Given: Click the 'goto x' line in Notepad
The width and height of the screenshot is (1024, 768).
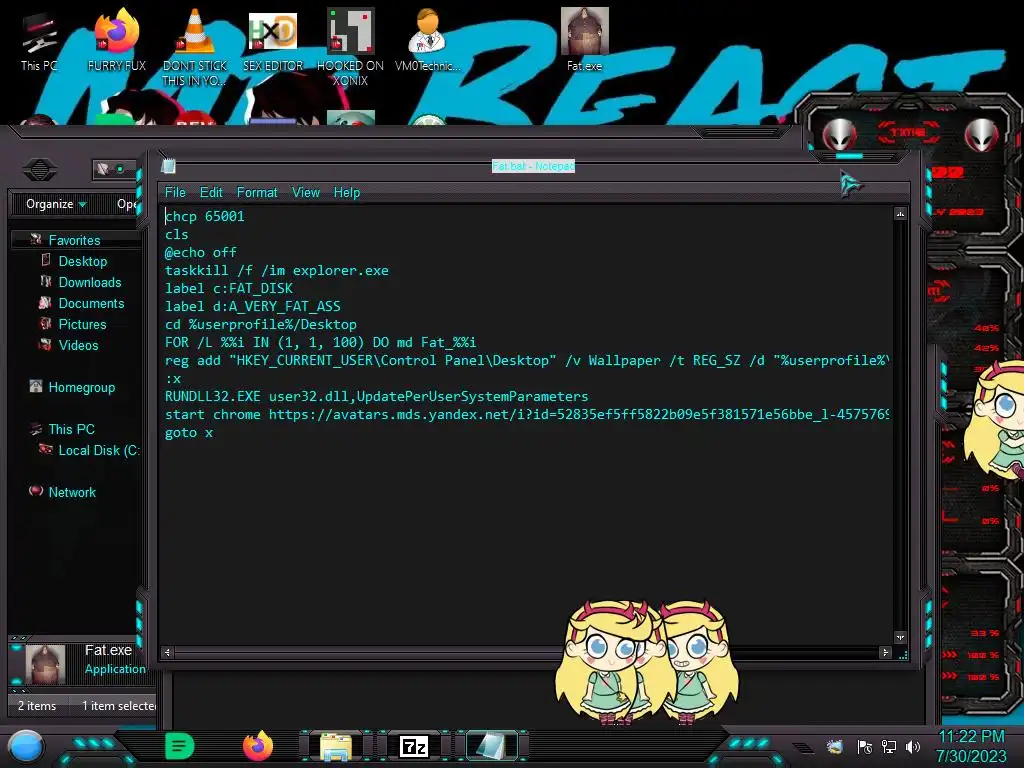Looking at the screenshot, I should tap(189, 432).
